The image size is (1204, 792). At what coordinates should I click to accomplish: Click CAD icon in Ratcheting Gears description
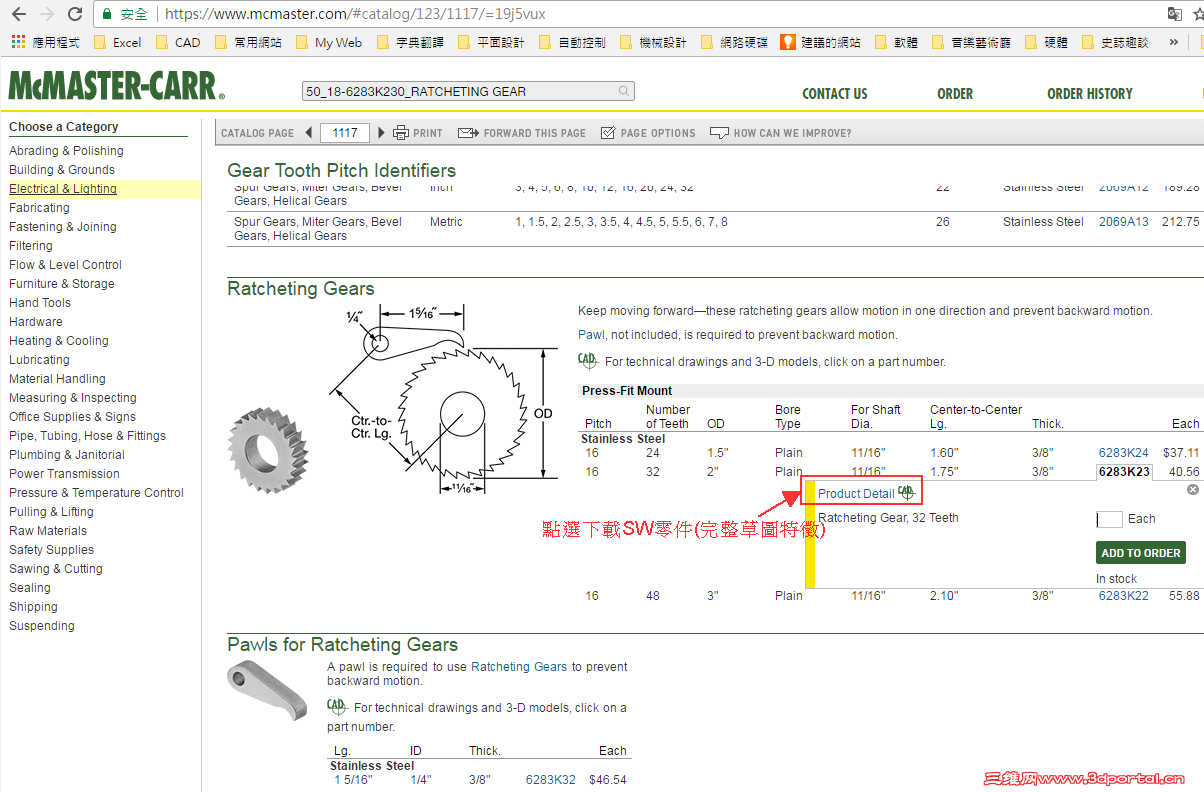click(x=588, y=360)
